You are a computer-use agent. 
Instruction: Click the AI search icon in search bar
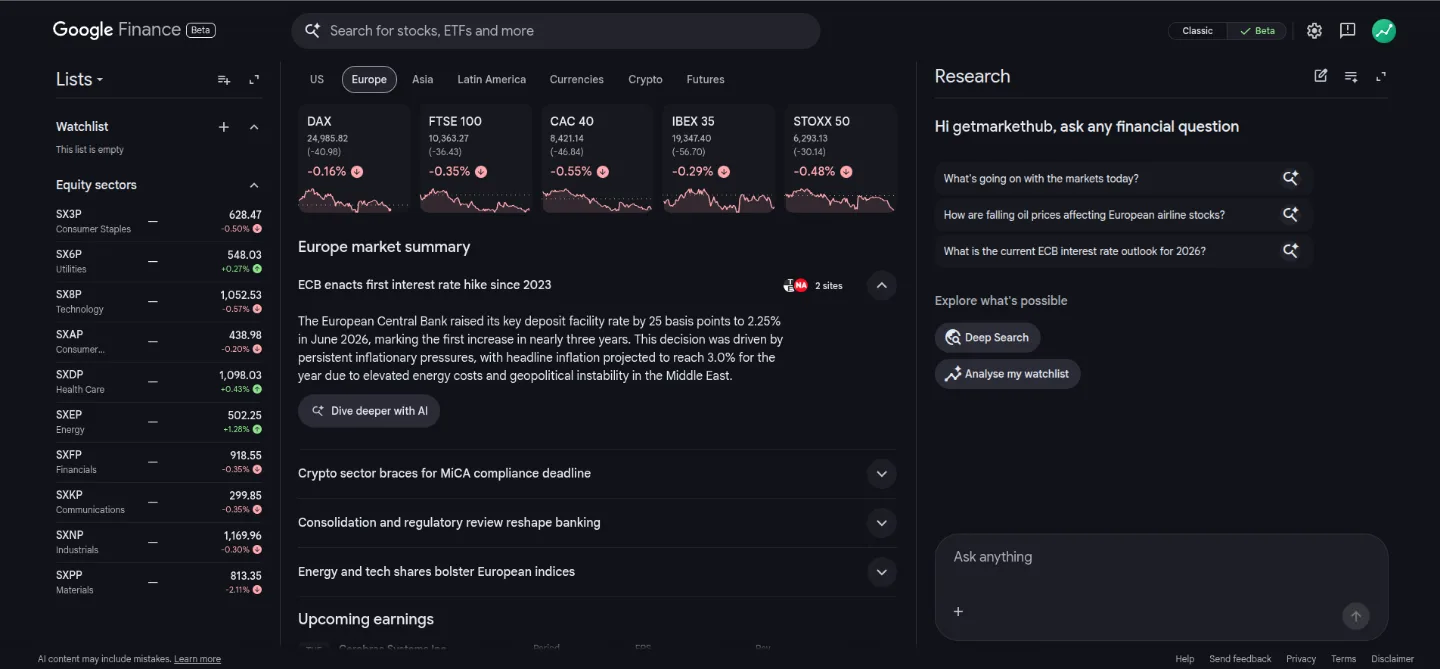click(x=313, y=31)
